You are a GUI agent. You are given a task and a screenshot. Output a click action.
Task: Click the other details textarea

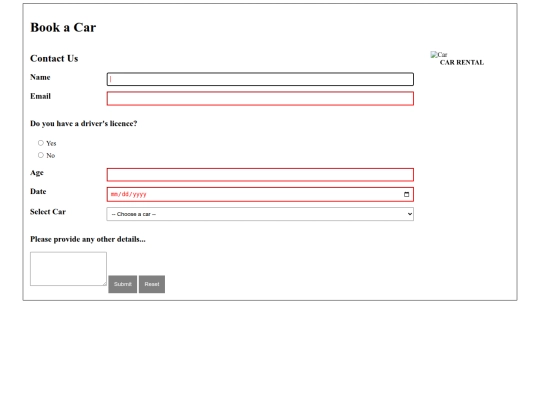point(68,269)
